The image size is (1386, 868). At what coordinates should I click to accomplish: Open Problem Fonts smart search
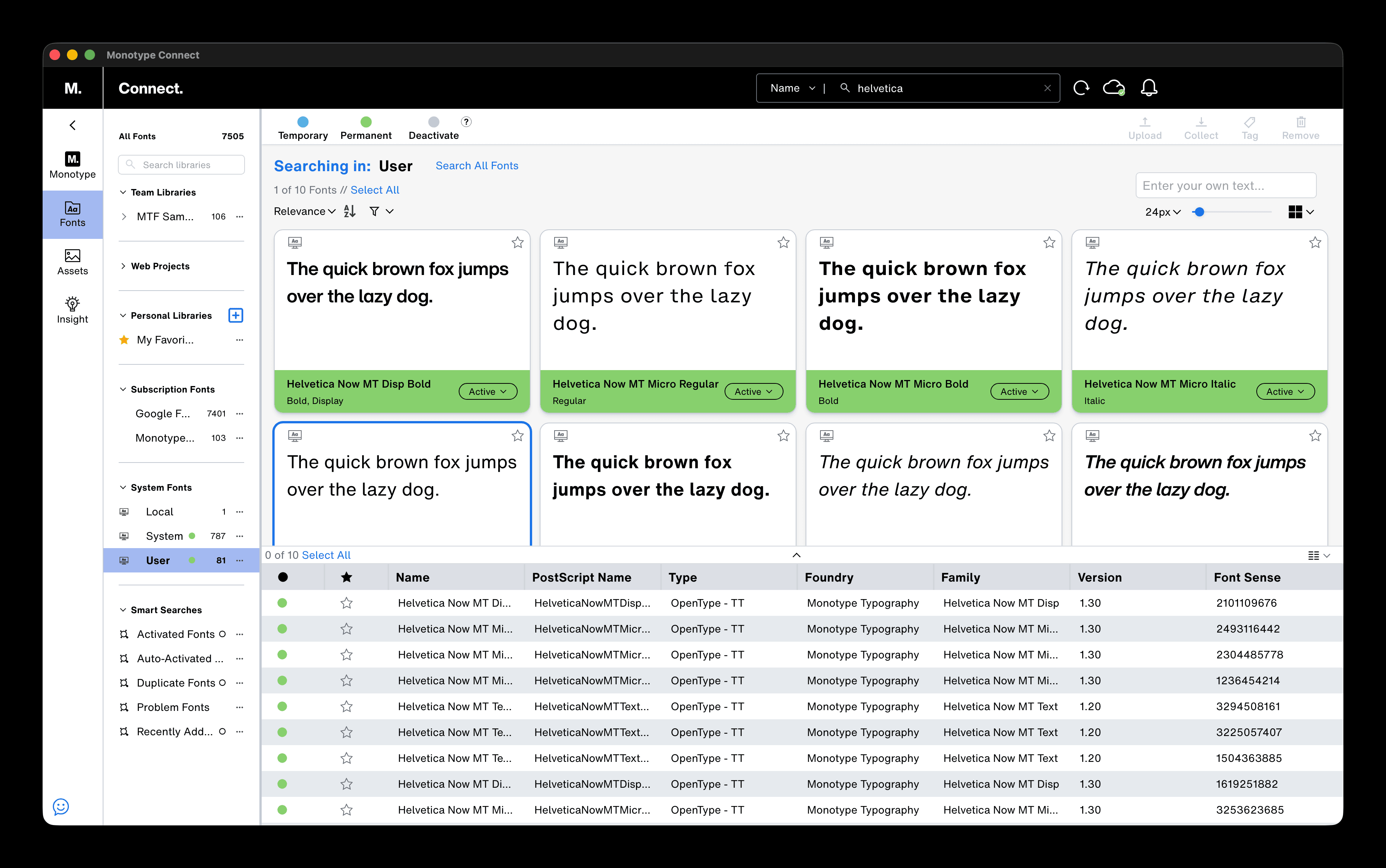tap(173, 707)
